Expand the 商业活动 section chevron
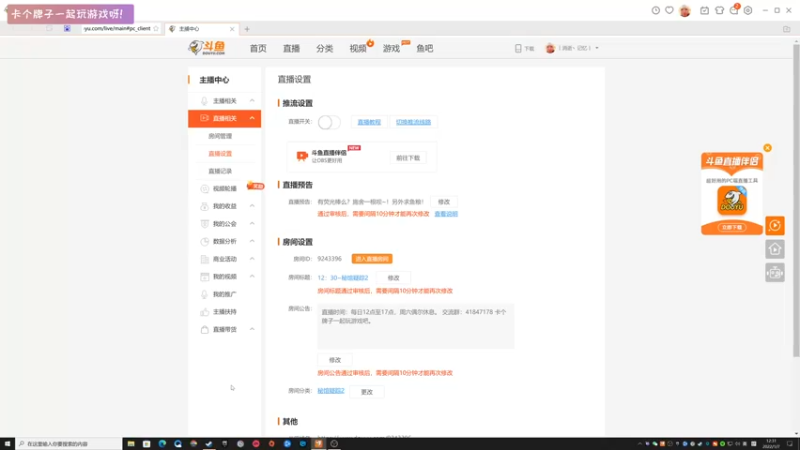This screenshot has width=800, height=450. coord(252,259)
